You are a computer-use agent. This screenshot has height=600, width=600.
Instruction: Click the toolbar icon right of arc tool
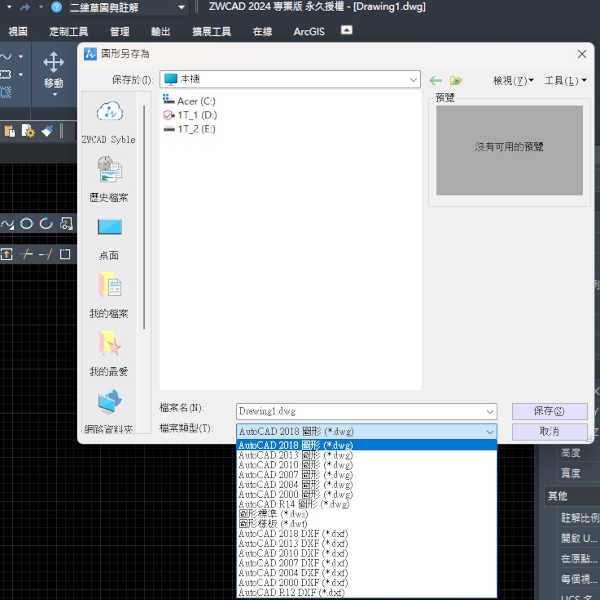[x=66, y=223]
